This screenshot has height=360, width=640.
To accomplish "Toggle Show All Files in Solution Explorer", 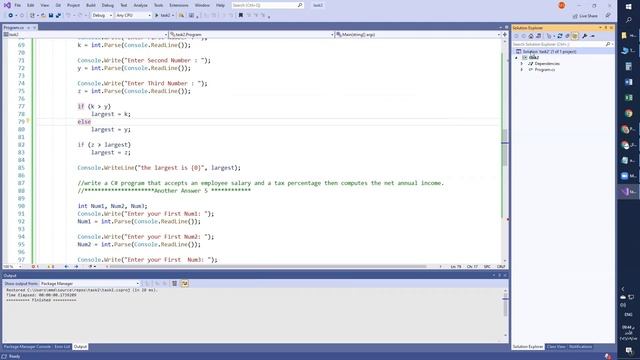I will click(x=575, y=36).
